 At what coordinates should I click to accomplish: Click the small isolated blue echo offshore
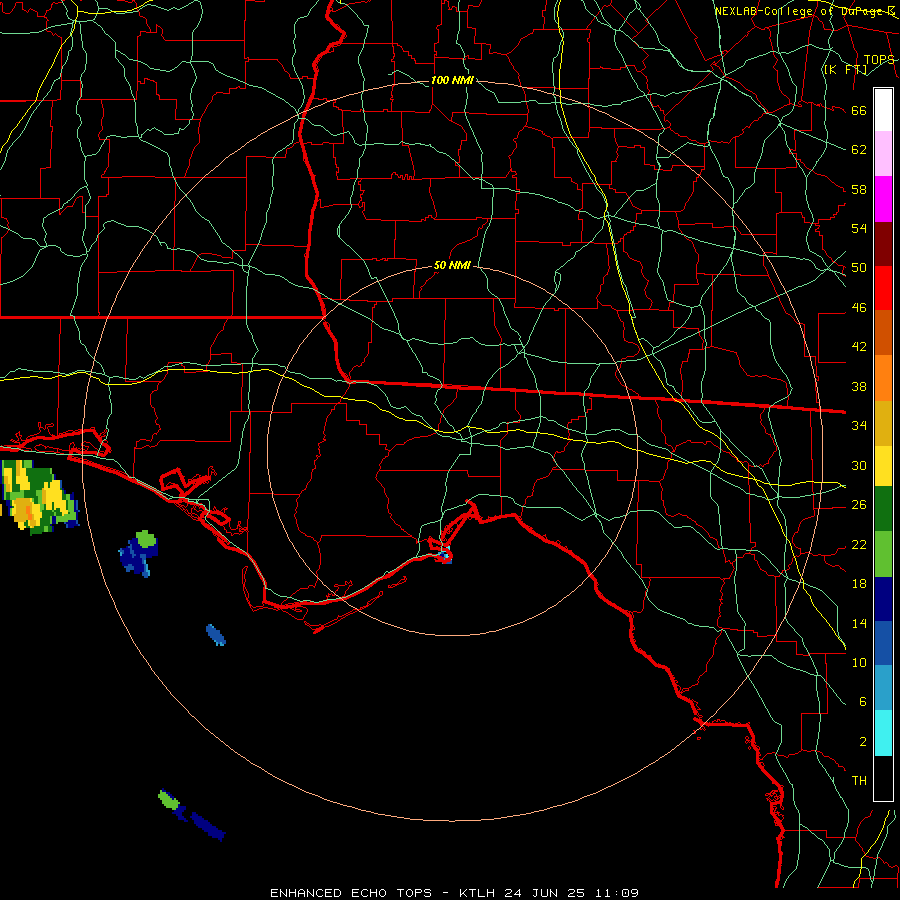coord(216,635)
